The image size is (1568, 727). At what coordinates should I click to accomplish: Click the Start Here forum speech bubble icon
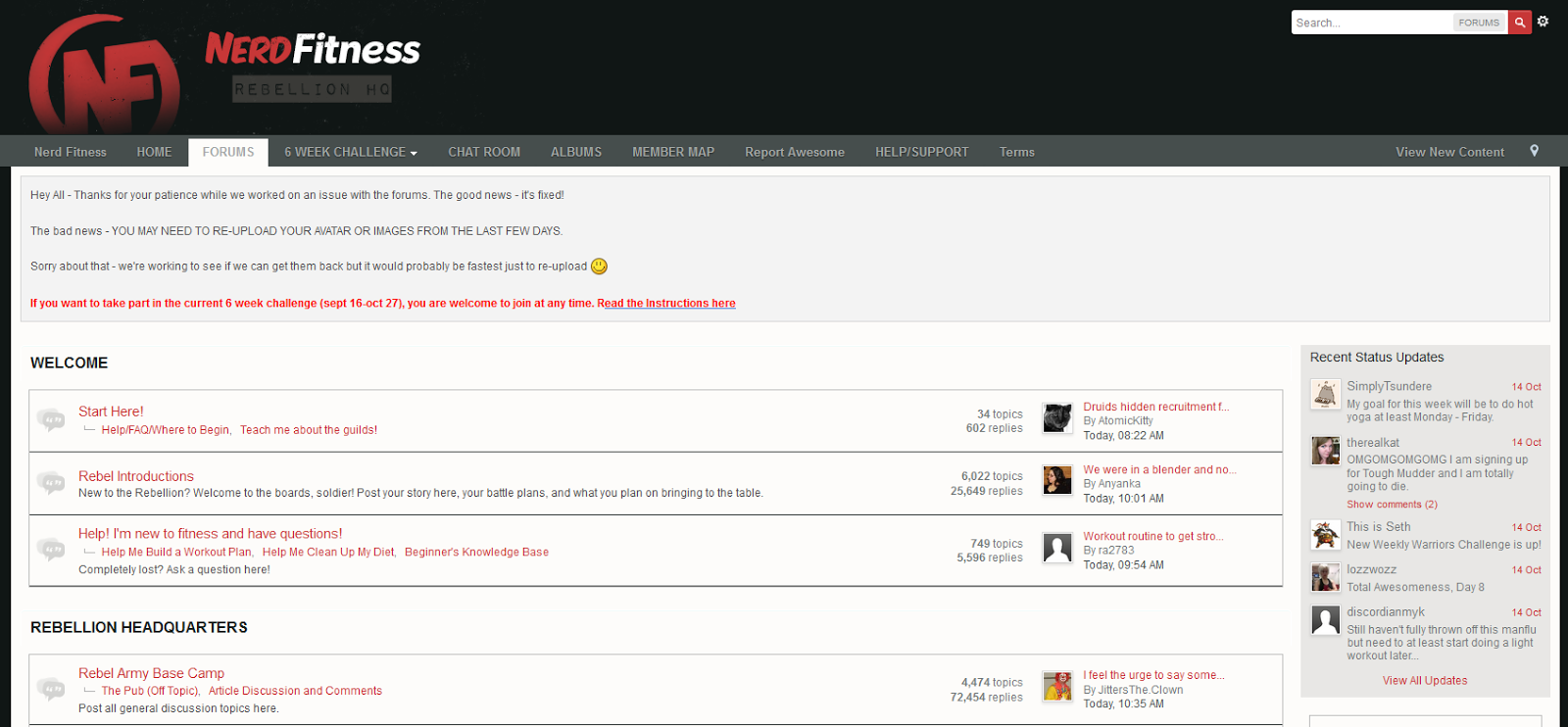pos(51,420)
